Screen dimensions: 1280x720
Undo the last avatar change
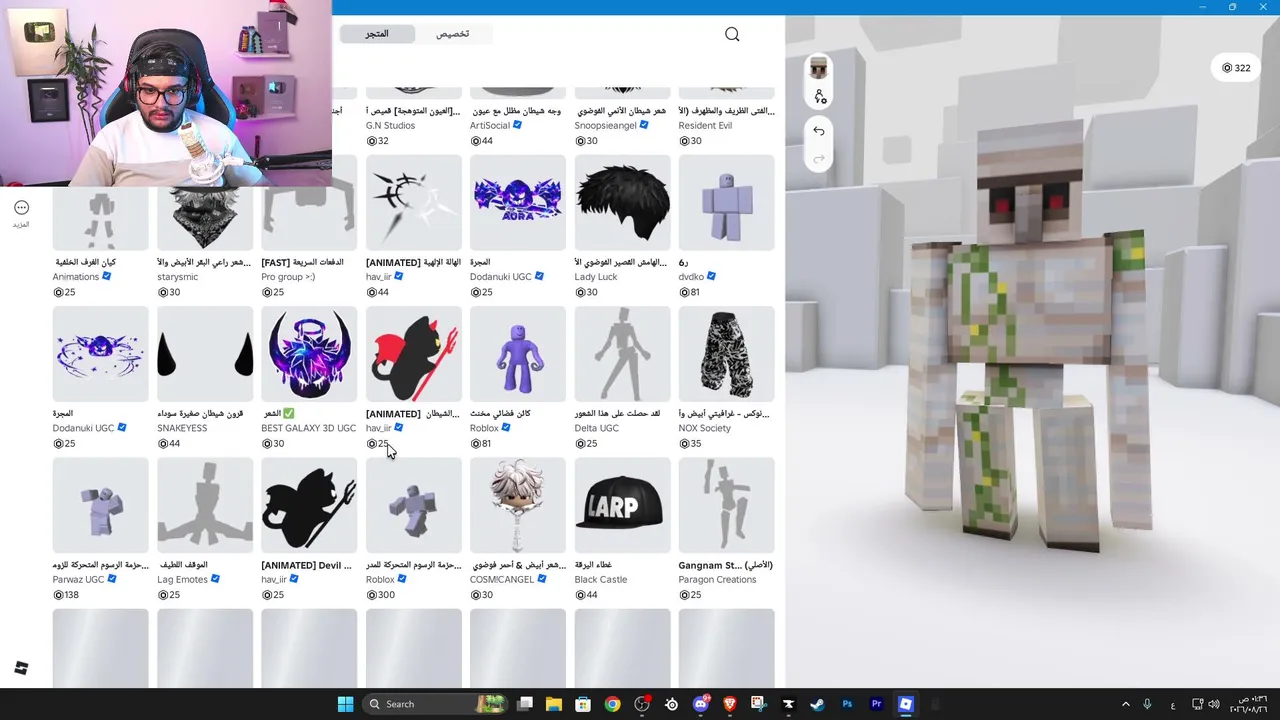[819, 131]
